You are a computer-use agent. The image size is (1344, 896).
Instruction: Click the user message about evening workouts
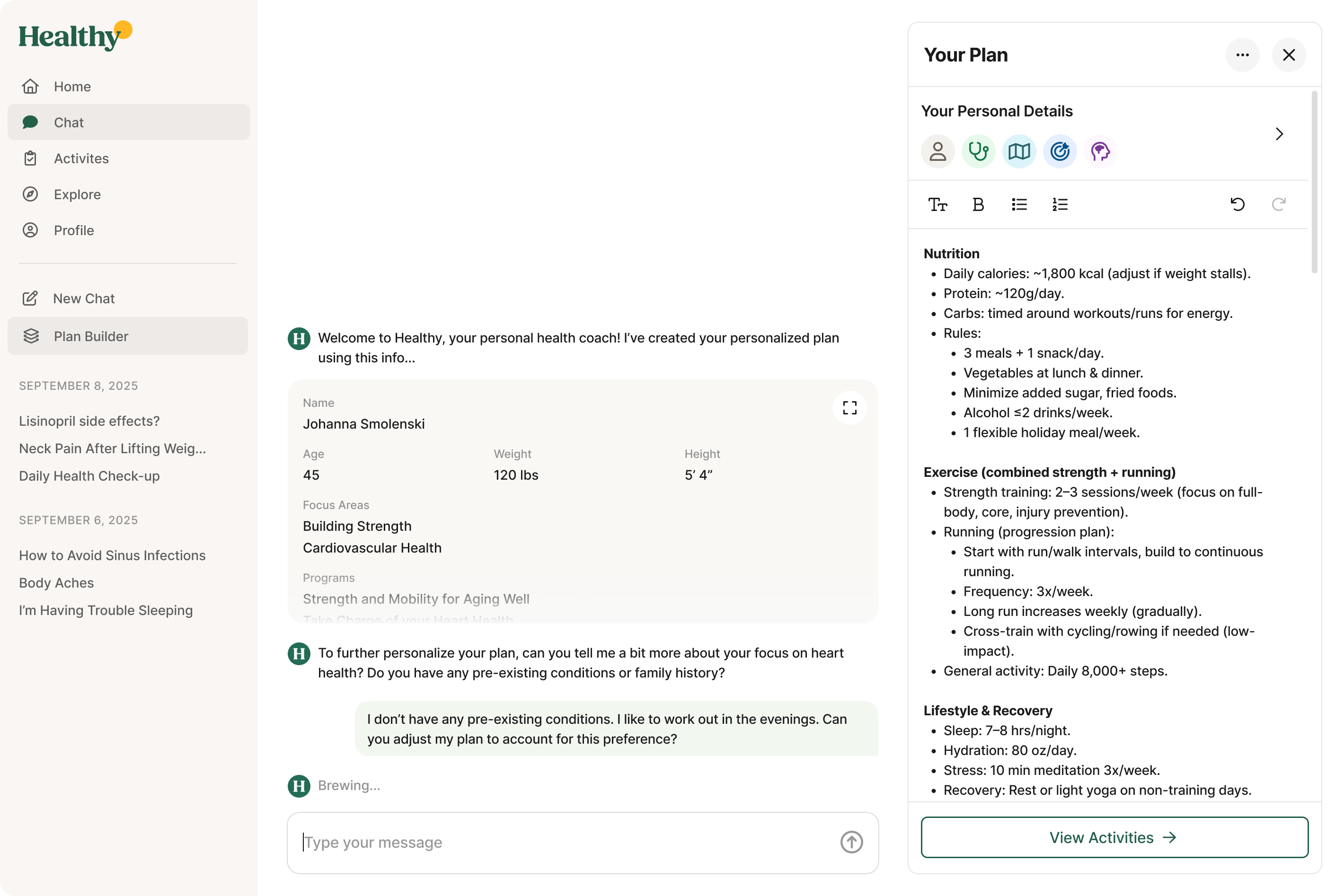click(x=616, y=729)
